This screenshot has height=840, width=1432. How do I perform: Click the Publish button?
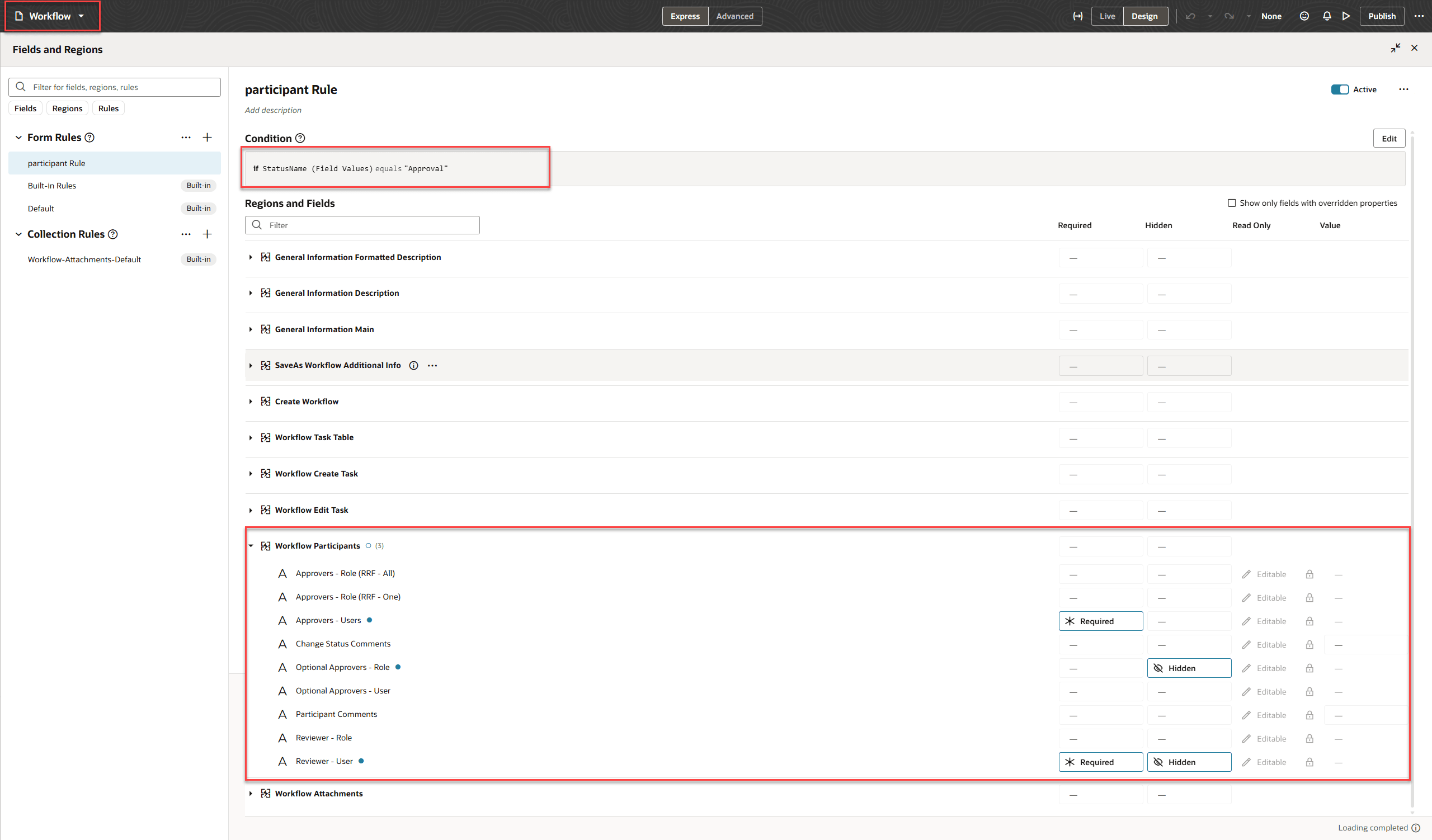[x=1382, y=16]
